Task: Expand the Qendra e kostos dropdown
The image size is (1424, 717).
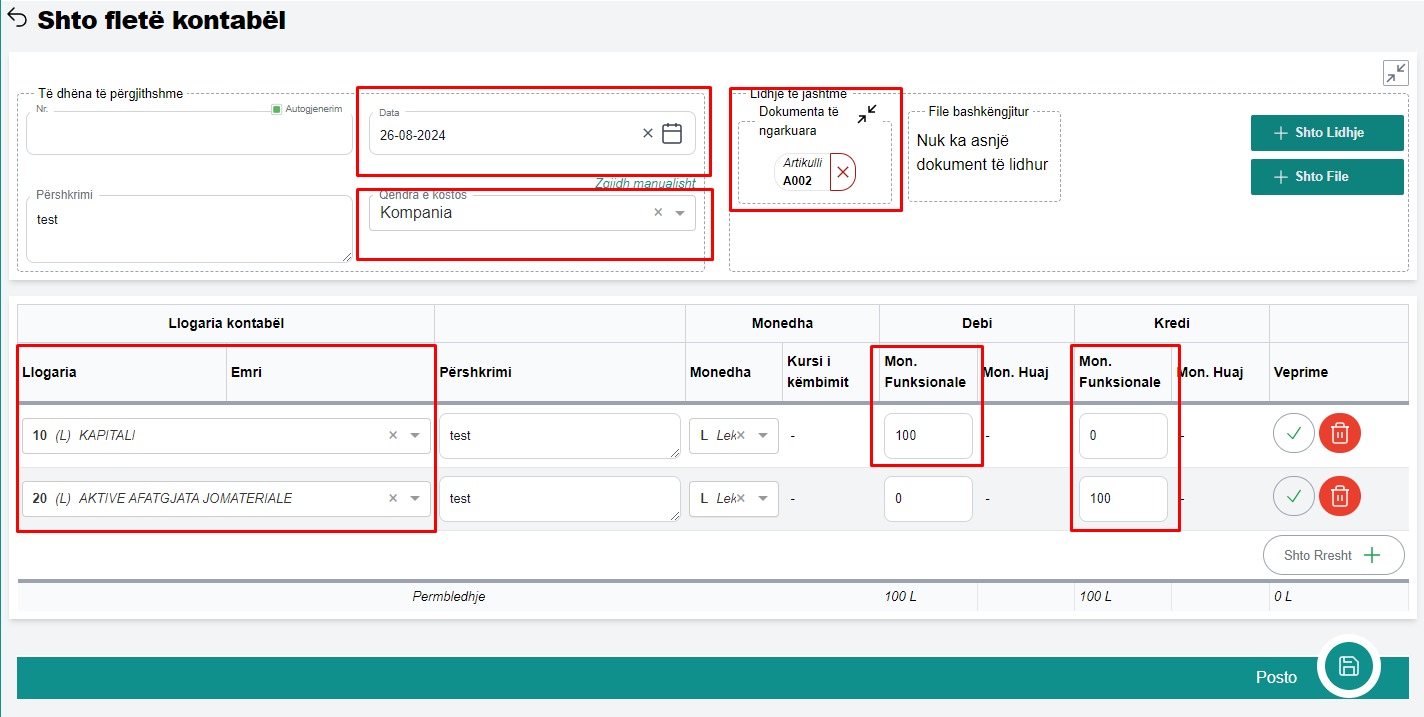Action: (x=680, y=213)
